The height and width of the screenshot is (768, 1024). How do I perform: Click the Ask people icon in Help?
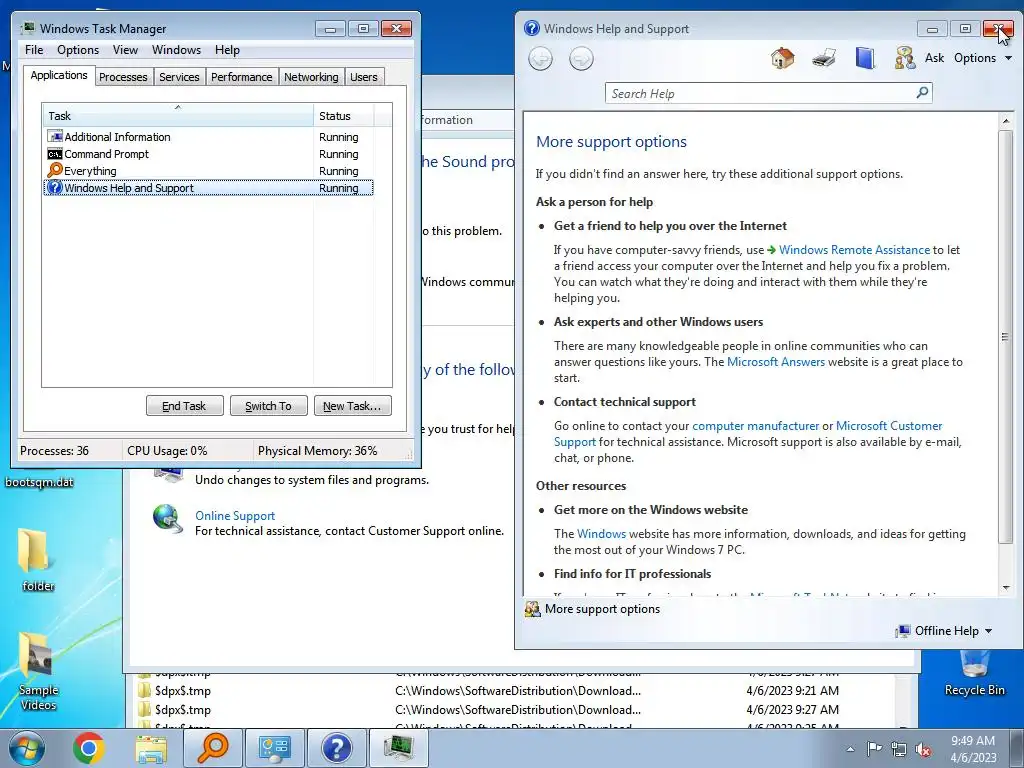[x=905, y=58]
